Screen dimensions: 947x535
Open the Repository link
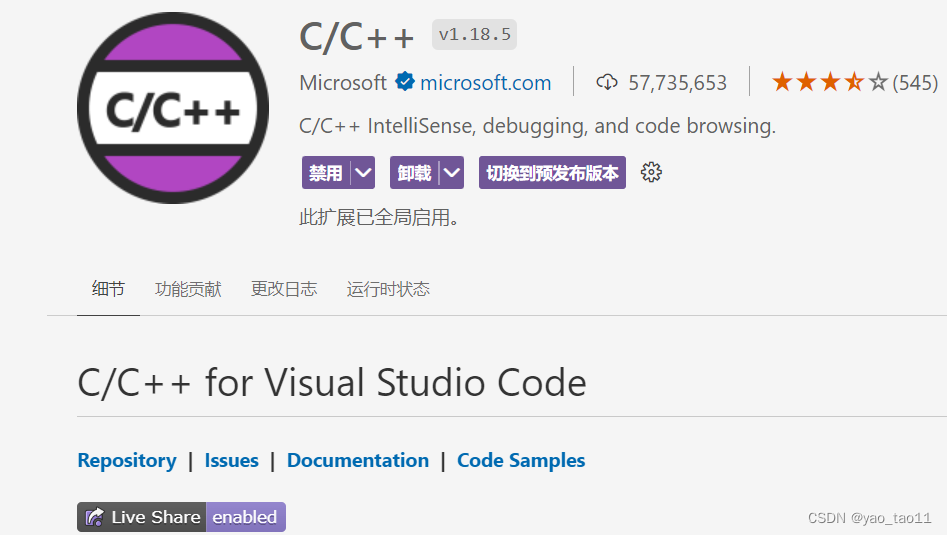127,461
